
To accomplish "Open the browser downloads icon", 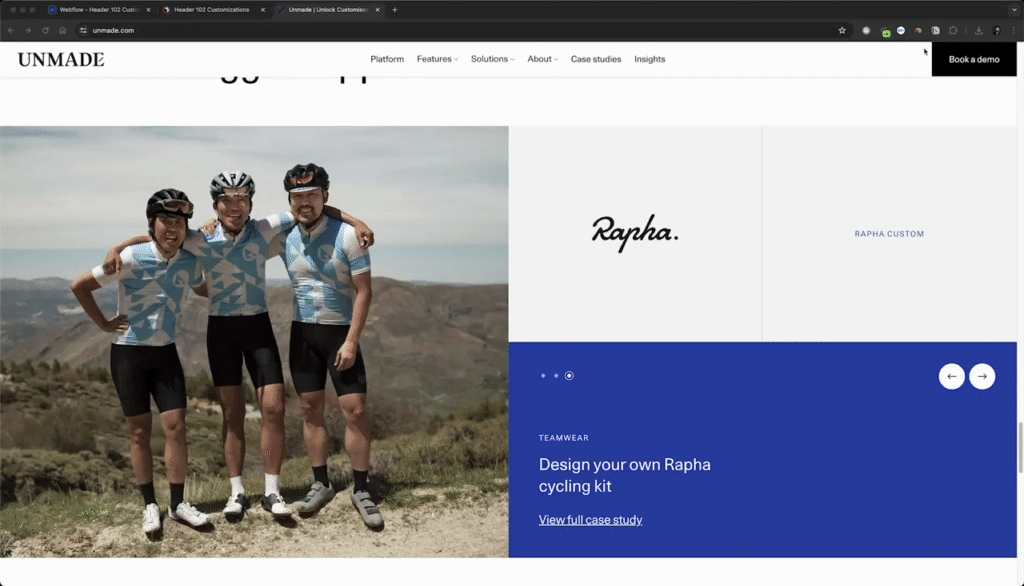I will tap(979, 30).
